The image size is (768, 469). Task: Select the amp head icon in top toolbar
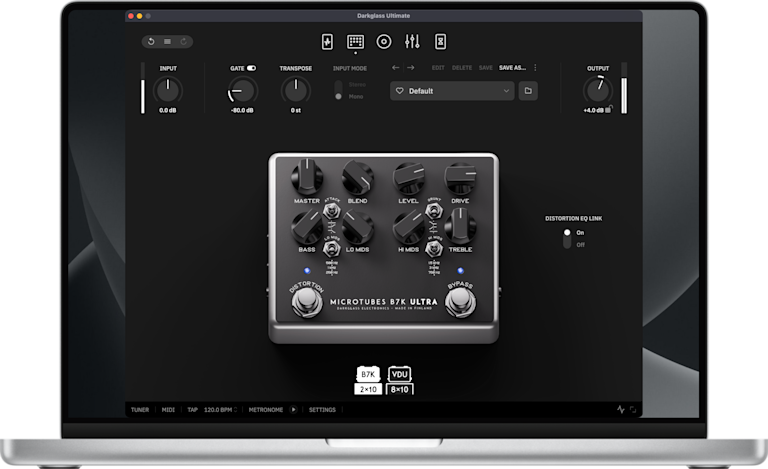(355, 42)
